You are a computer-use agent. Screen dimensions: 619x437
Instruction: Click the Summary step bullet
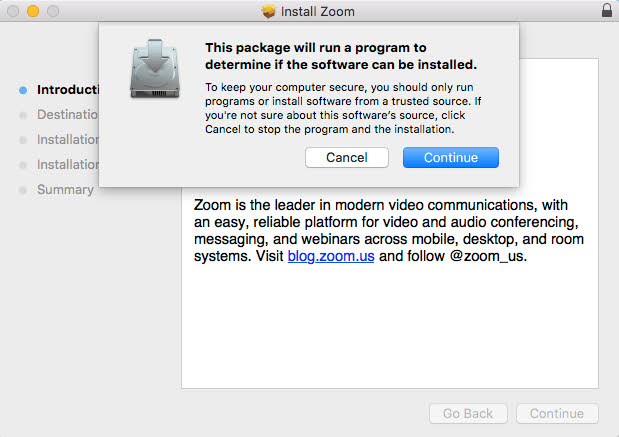(x=23, y=190)
